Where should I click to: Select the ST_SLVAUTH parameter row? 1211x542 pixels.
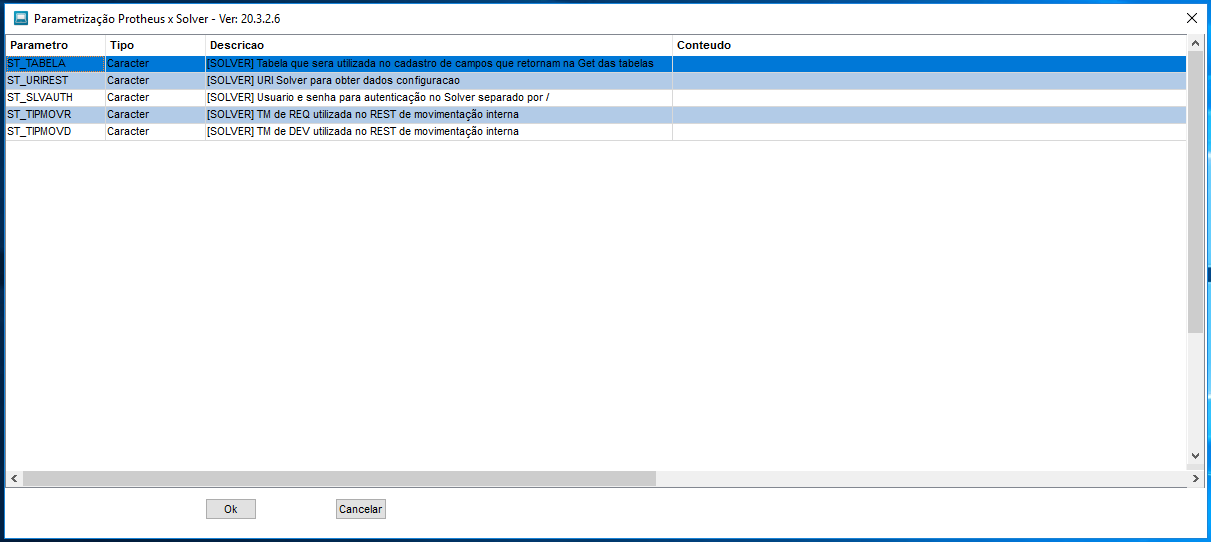click(x=596, y=97)
